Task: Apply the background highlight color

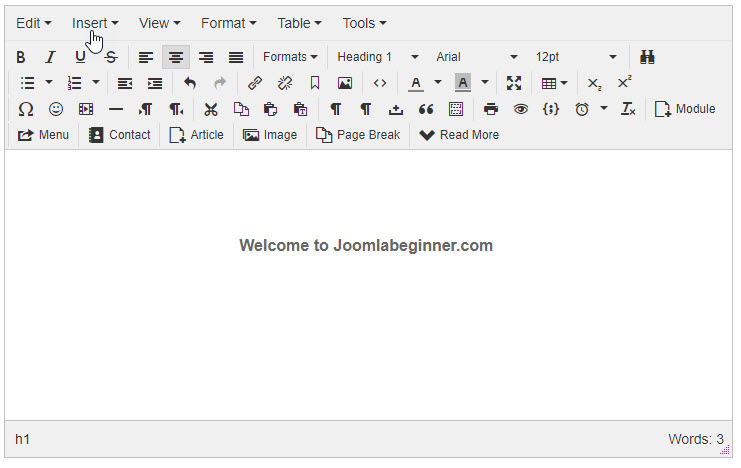Action: 463,83
